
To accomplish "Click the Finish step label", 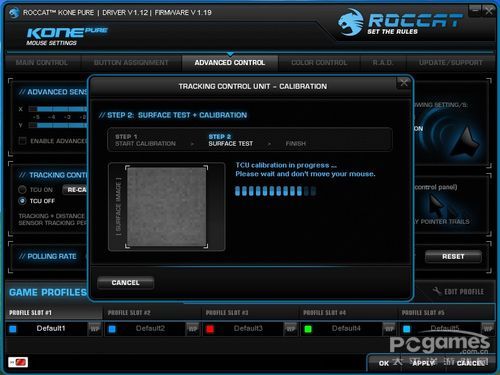I will tap(295, 144).
